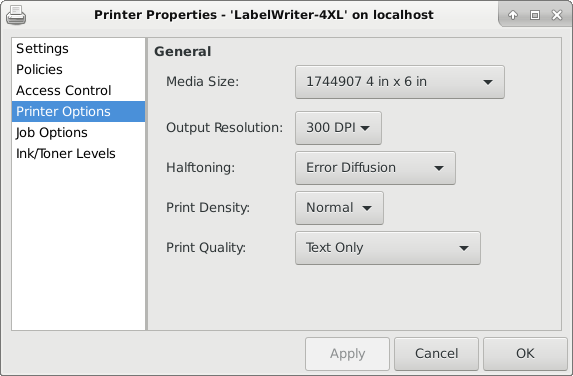Click the Apply button
This screenshot has width=573, height=376.
348,354
